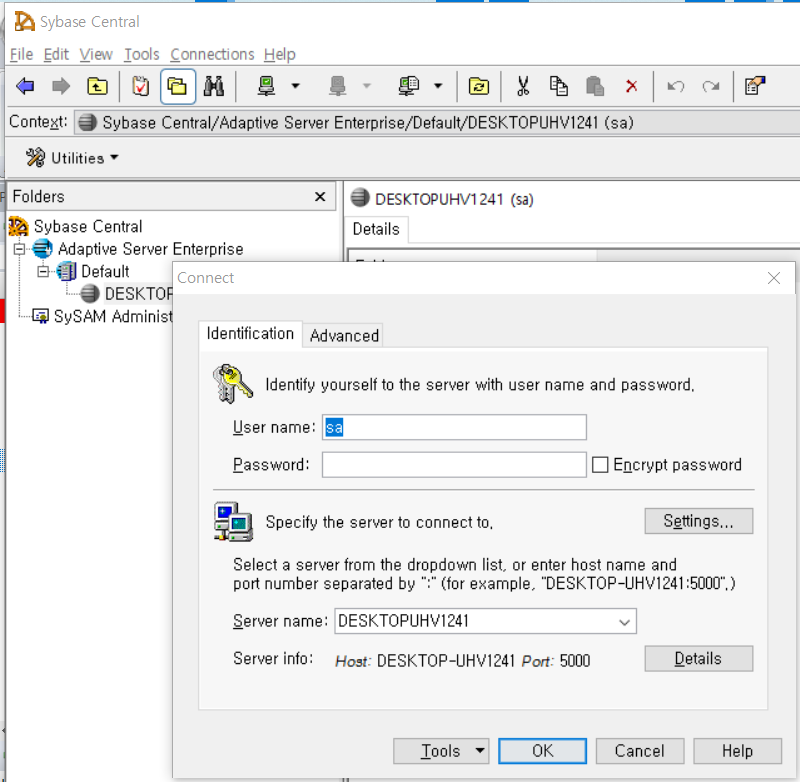Click Cancel in Connect dialog
800x782 pixels.
640,751
